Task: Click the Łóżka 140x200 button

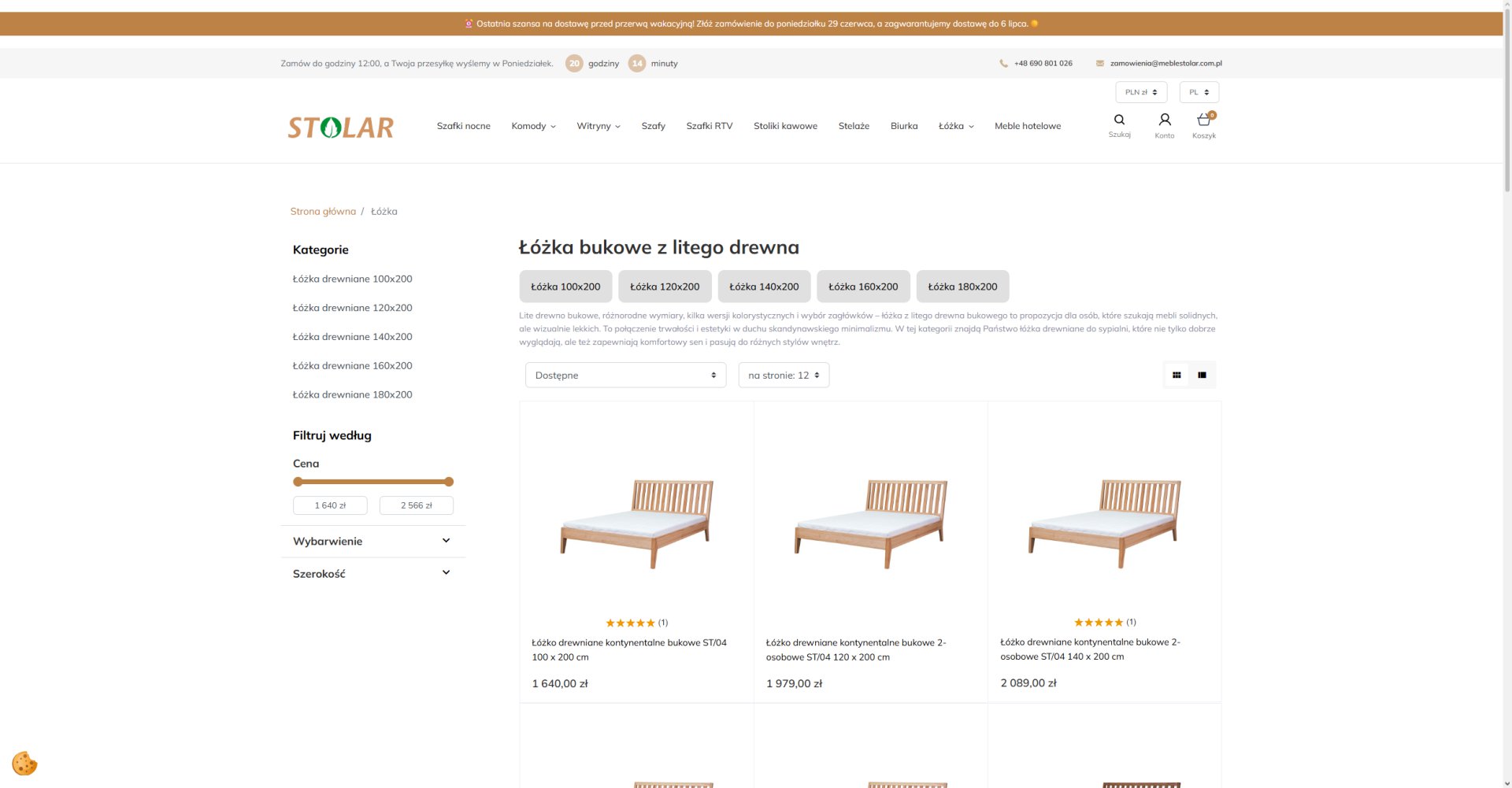Action: [764, 287]
